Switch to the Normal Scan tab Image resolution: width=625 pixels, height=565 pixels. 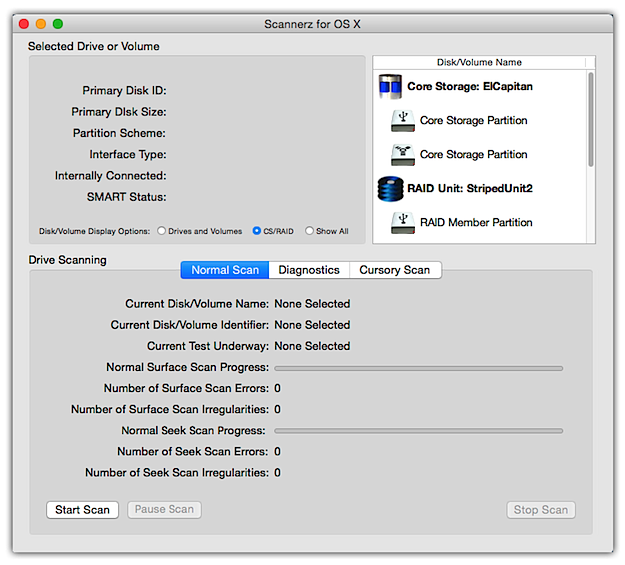pyautogui.click(x=225, y=270)
